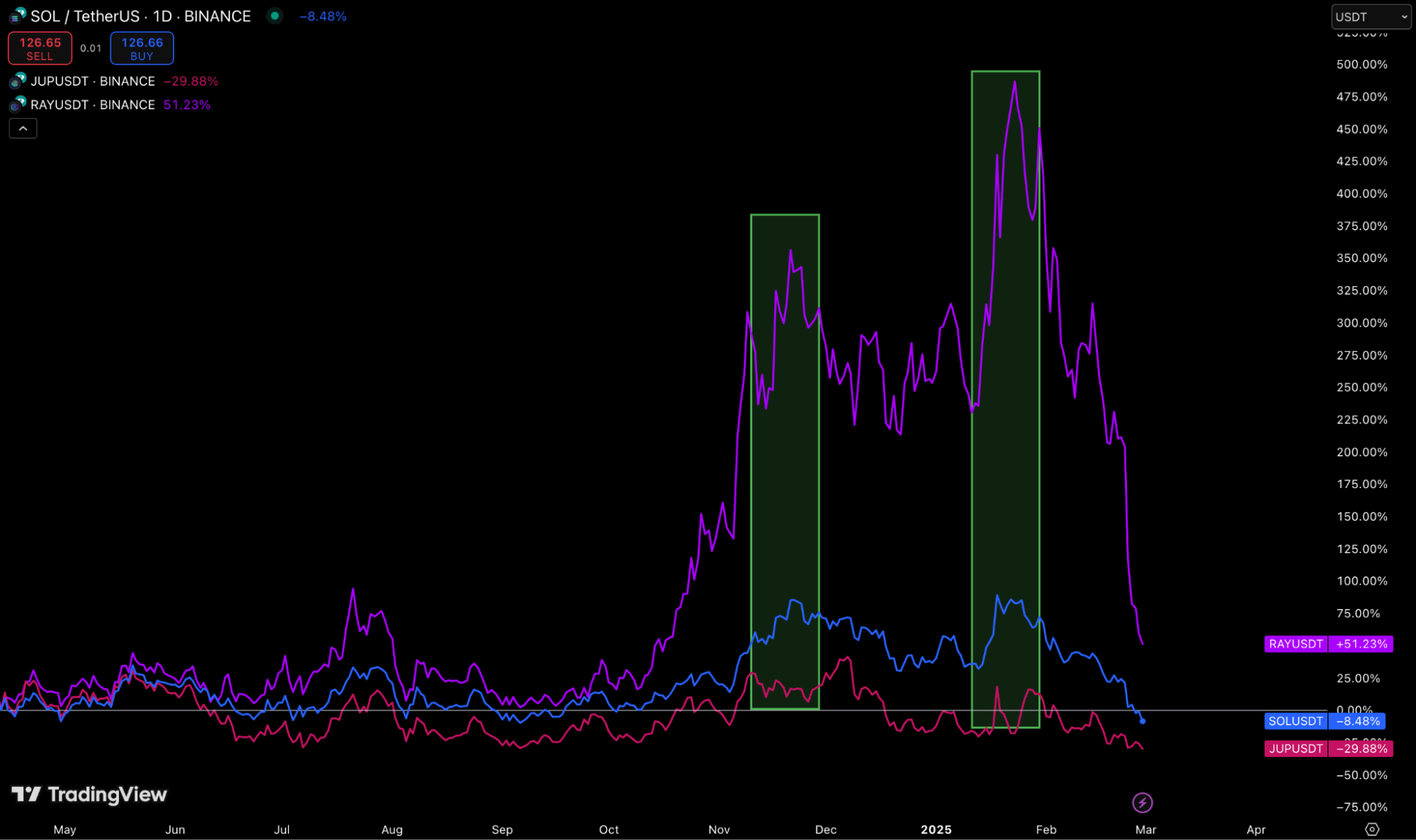
Task: Click the 51.23% RAYUSDT legend value
Action: pyautogui.click(x=187, y=105)
